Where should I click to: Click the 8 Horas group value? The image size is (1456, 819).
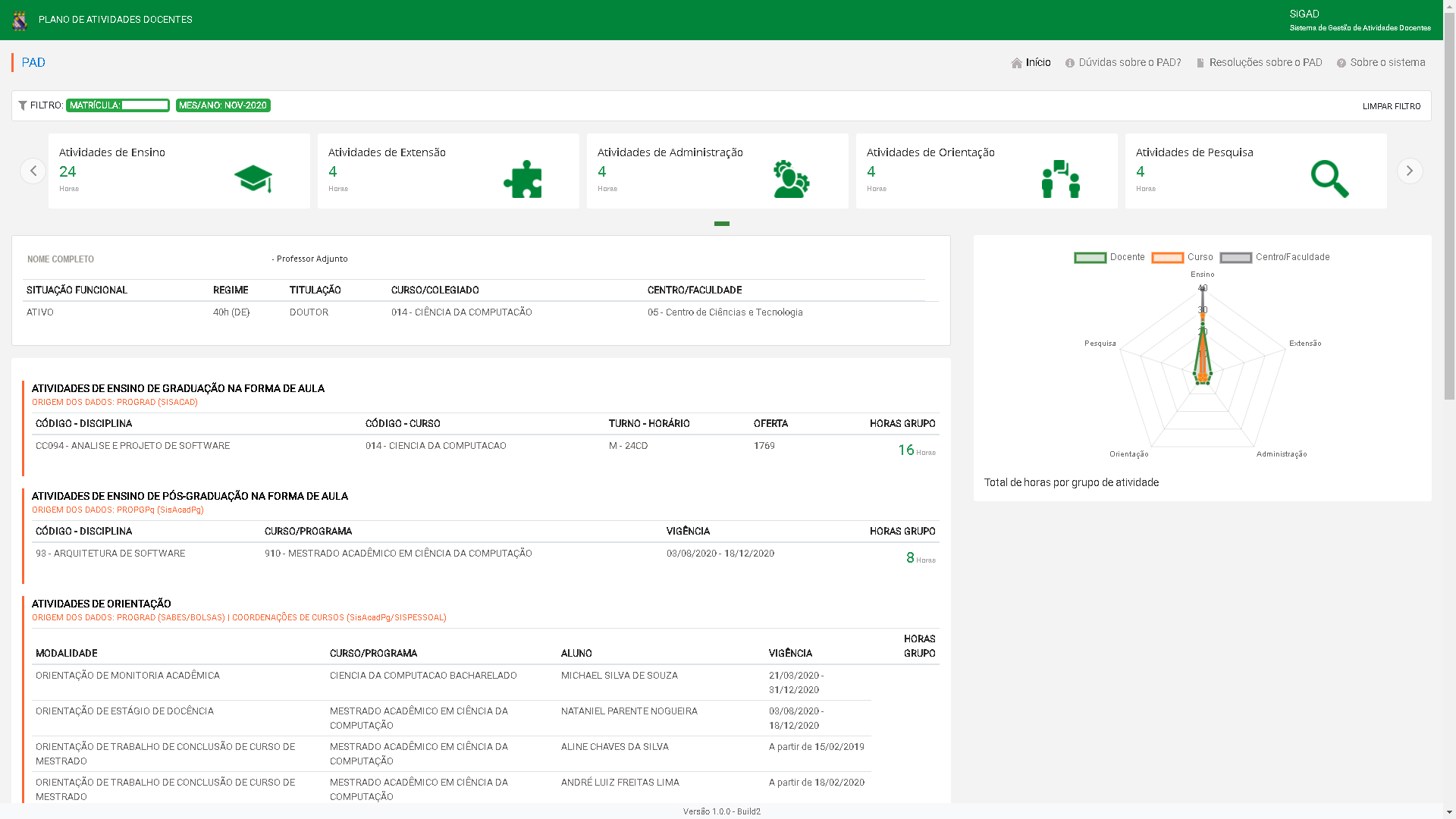click(921, 558)
